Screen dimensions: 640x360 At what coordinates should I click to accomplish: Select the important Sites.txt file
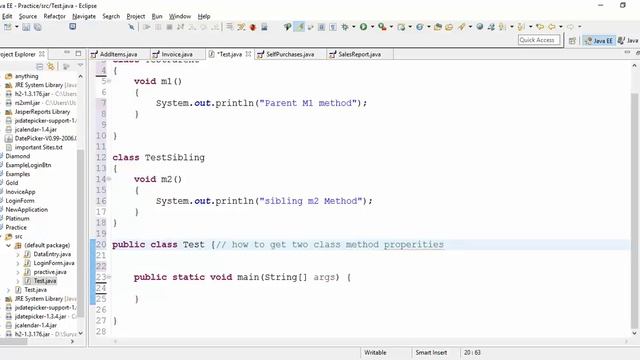(x=38, y=147)
